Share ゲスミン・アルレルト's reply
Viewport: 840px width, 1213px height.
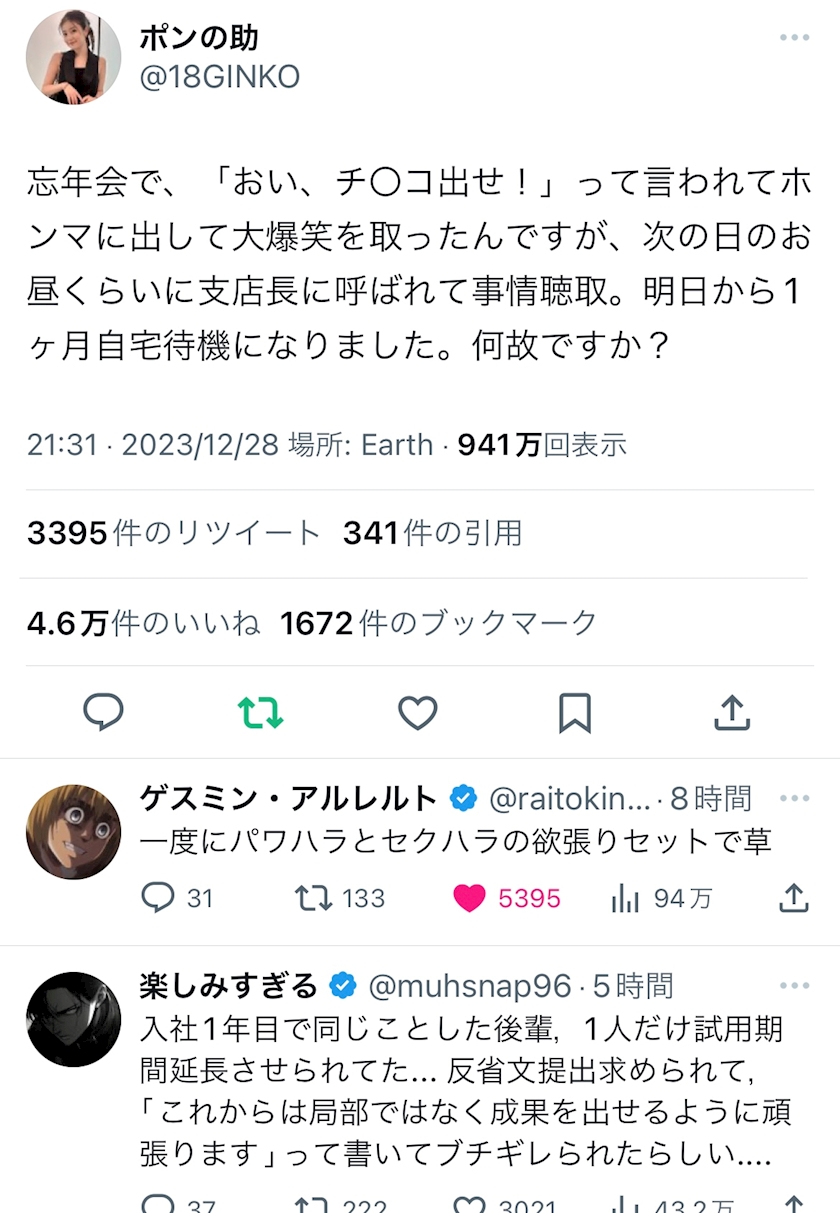[793, 898]
